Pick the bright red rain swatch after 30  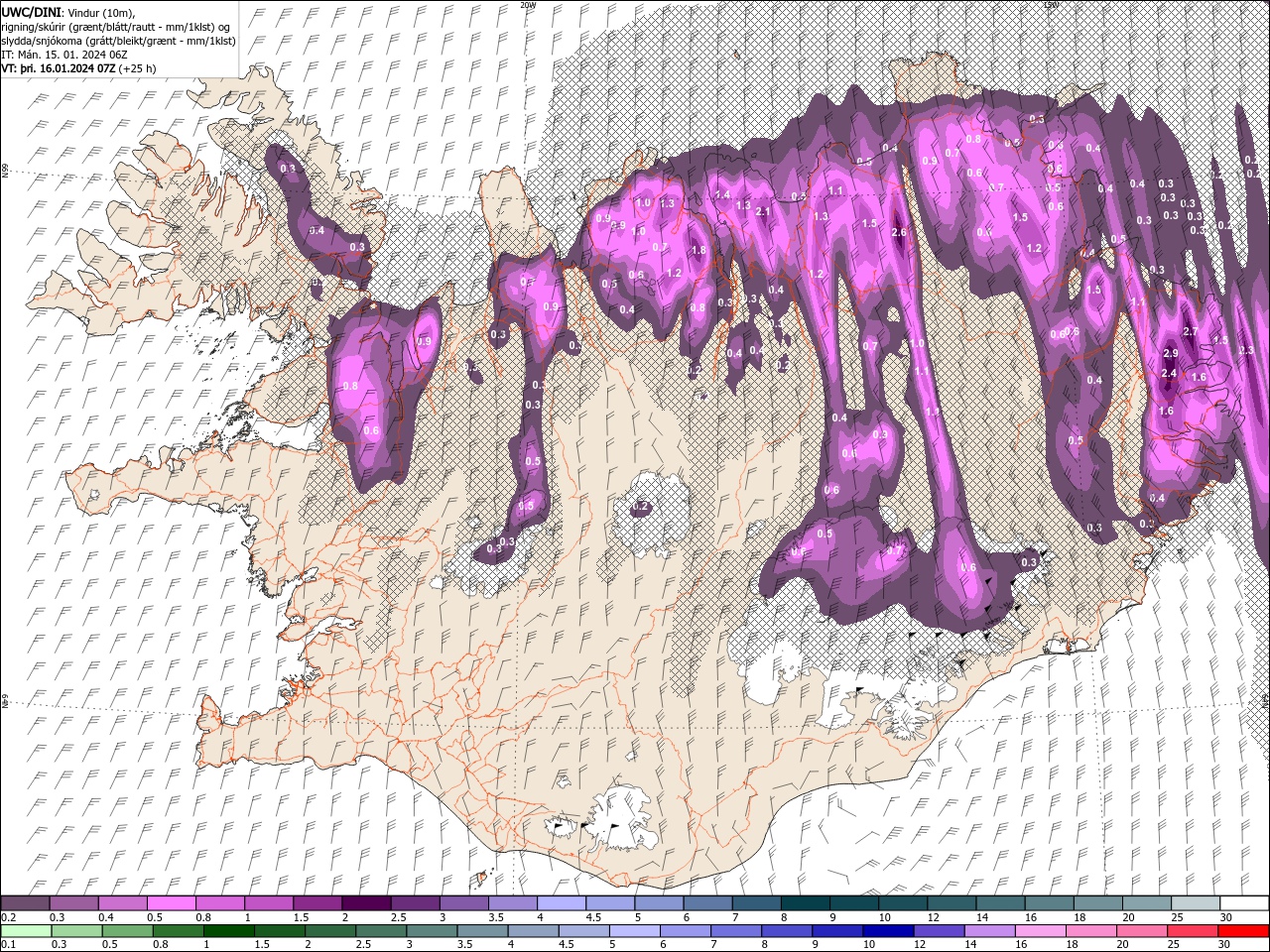[x=1243, y=930]
